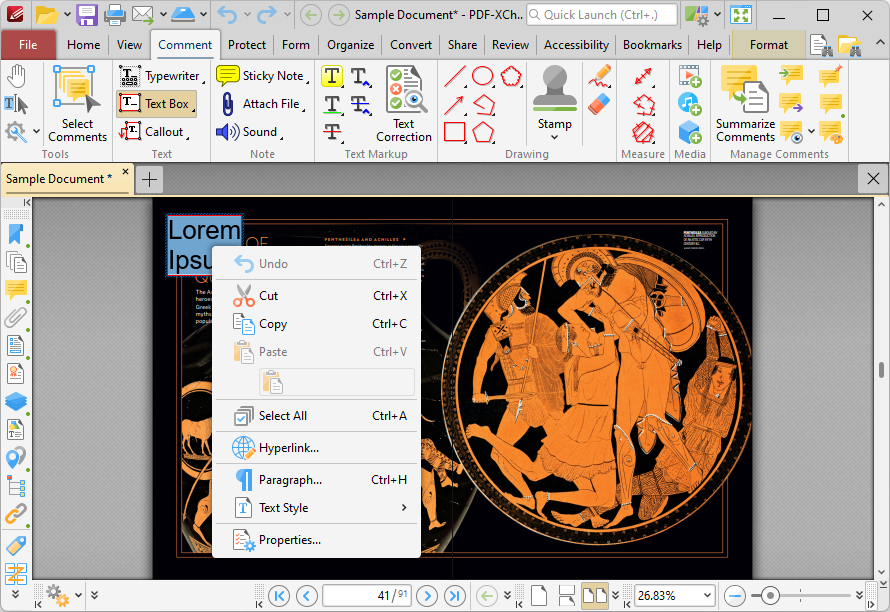This screenshot has height=612, width=890.
Task: Select the Hand tool
Action: click(x=16, y=76)
